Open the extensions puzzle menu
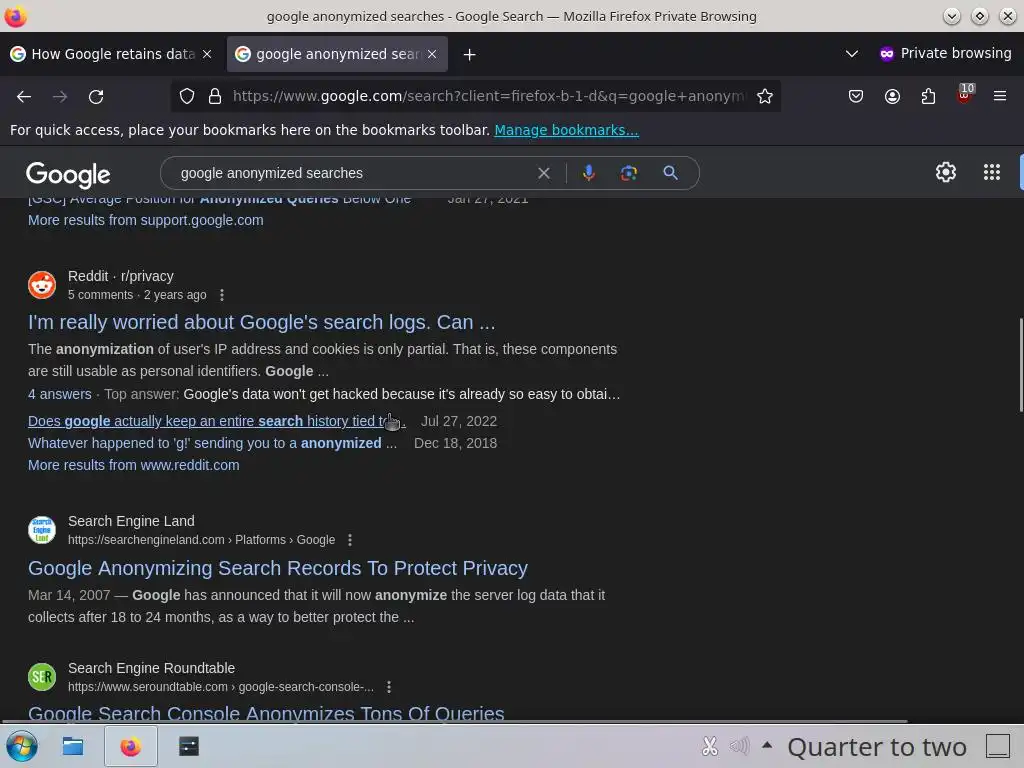 pyautogui.click(x=928, y=97)
